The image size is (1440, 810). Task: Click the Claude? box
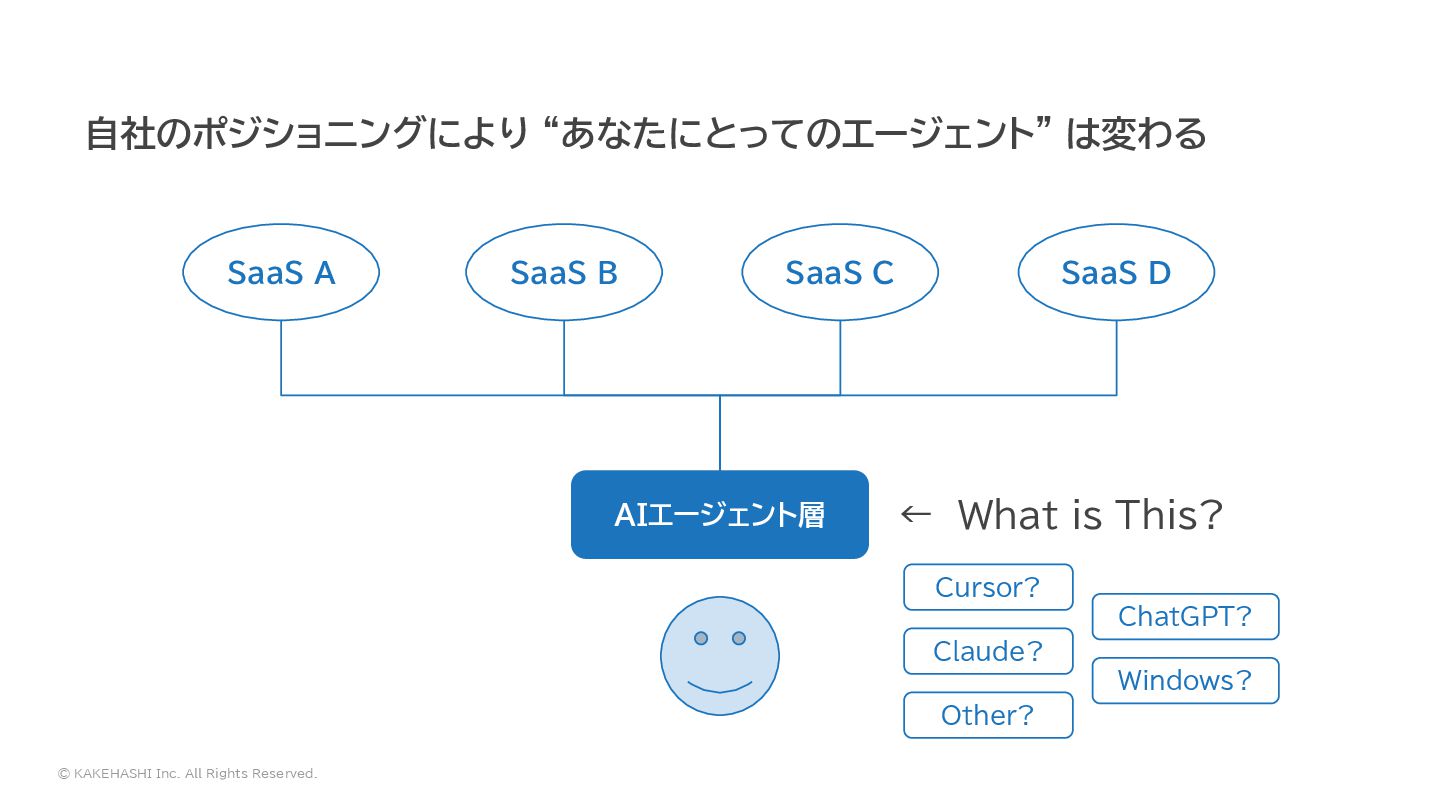(988, 651)
